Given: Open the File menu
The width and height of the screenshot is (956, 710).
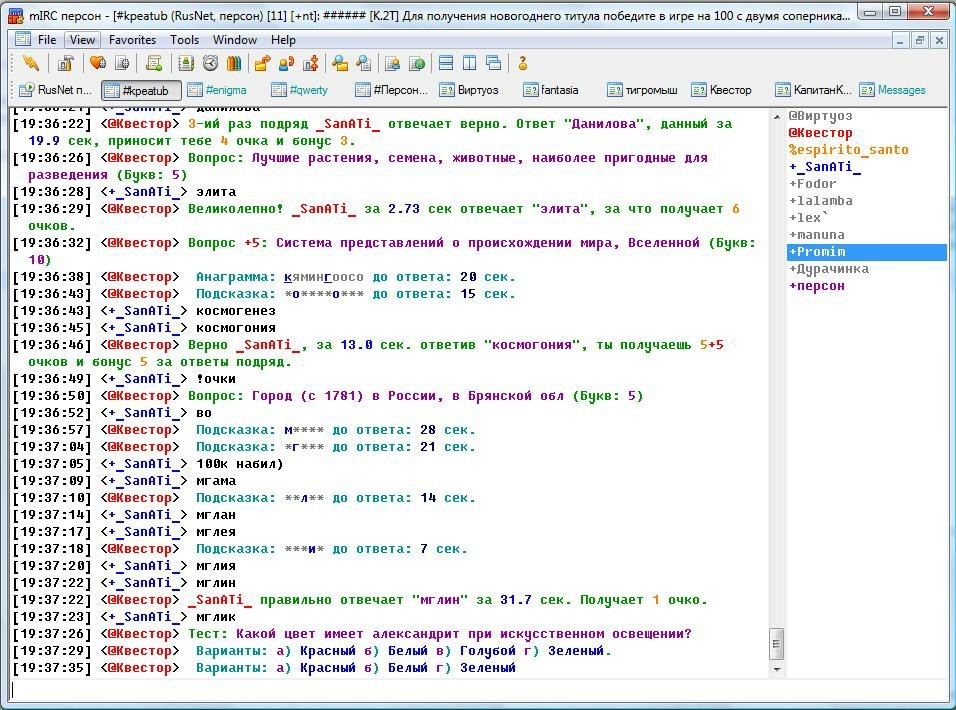Looking at the screenshot, I should pos(47,40).
